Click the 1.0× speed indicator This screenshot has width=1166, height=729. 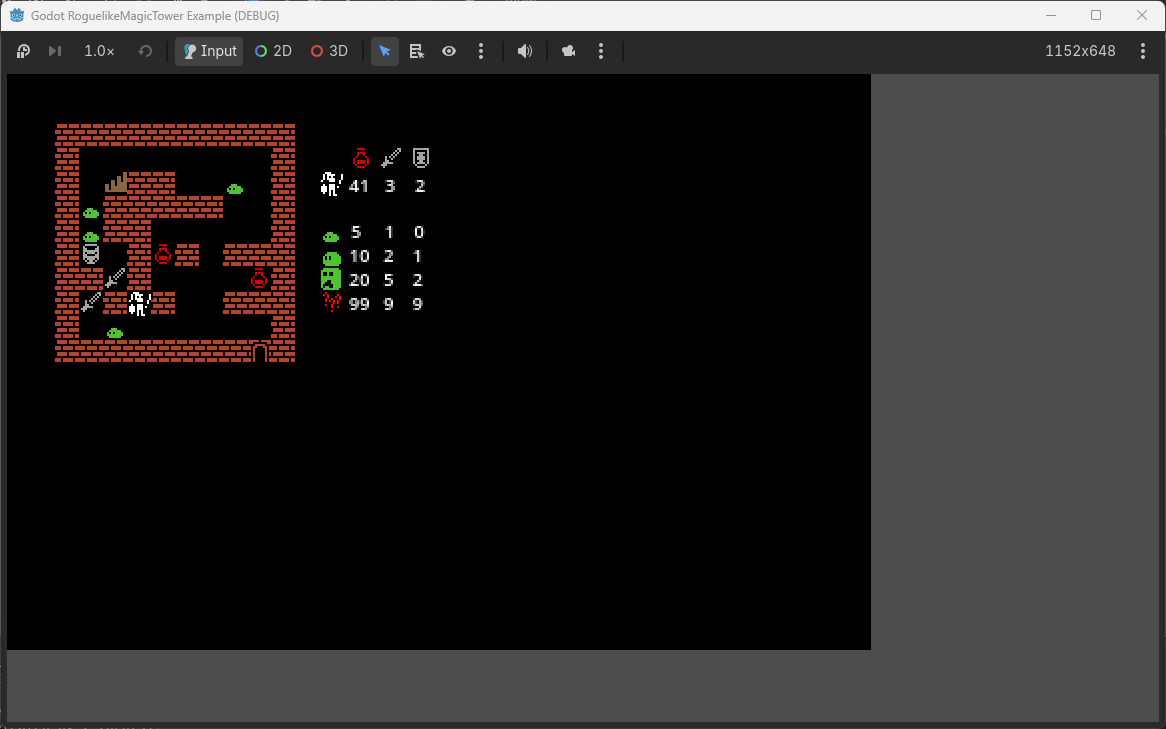[99, 51]
